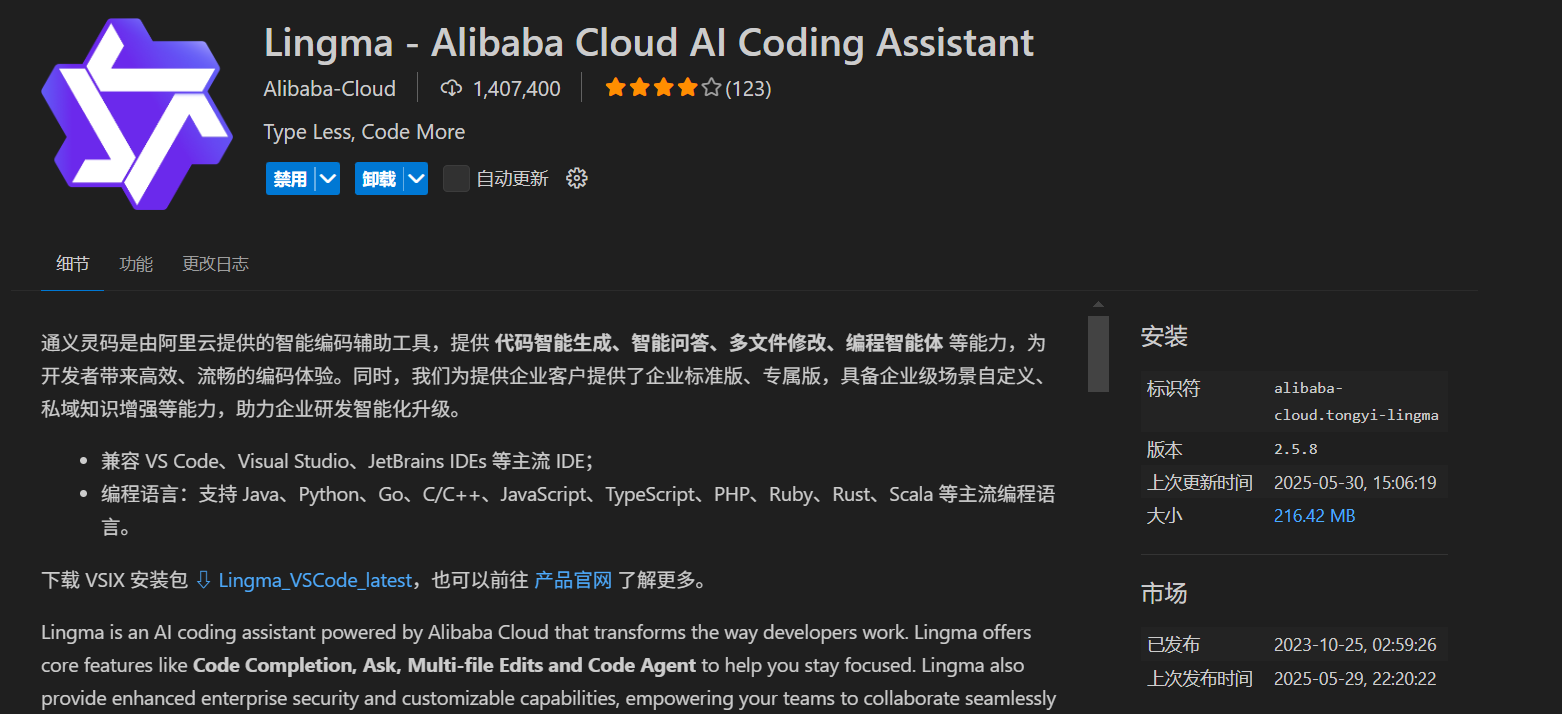Click the 216.42 MB size link
Screen dimensions: 1562x714
[x=1314, y=516]
